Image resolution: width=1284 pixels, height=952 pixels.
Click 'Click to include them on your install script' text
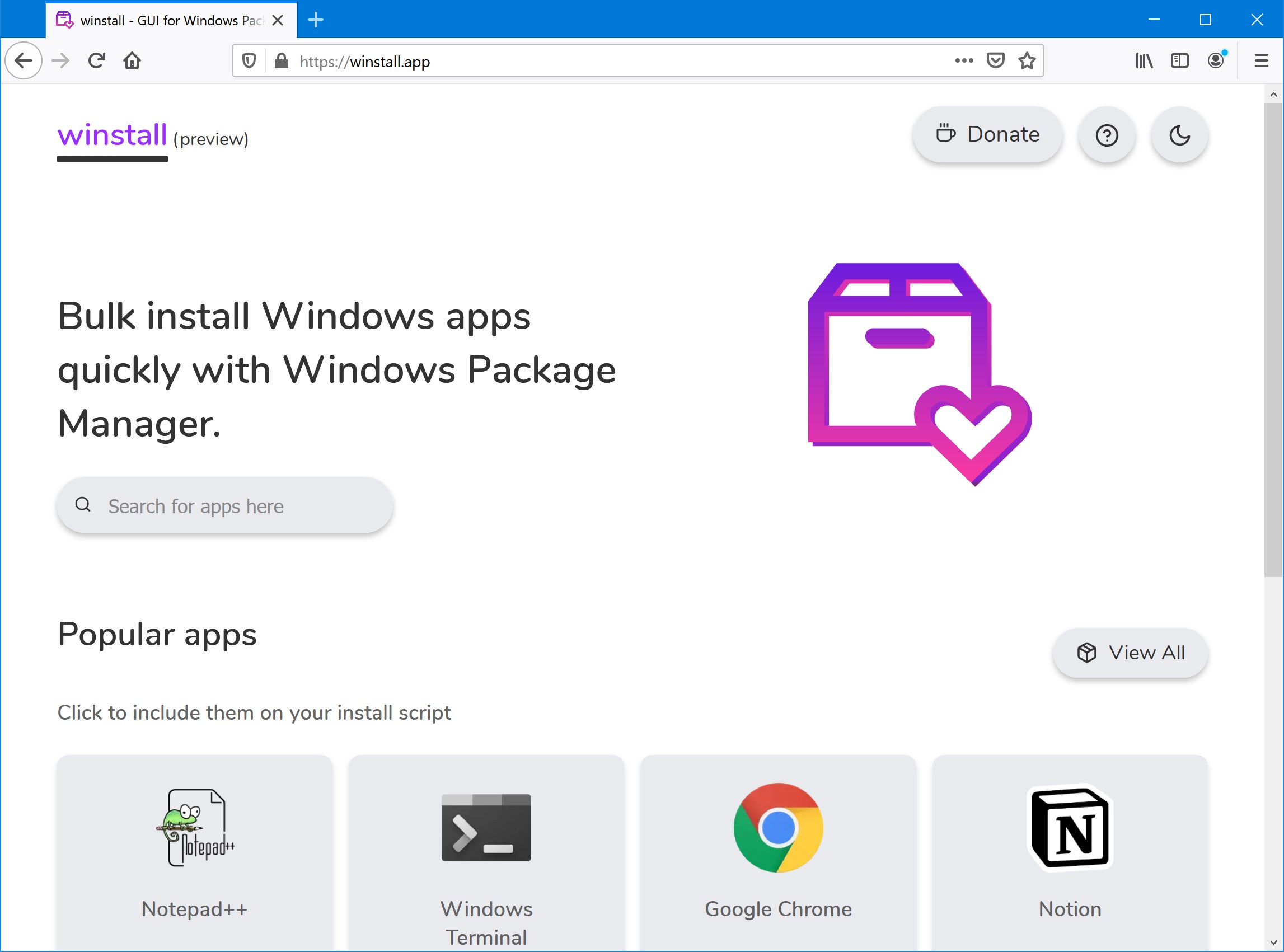[254, 713]
